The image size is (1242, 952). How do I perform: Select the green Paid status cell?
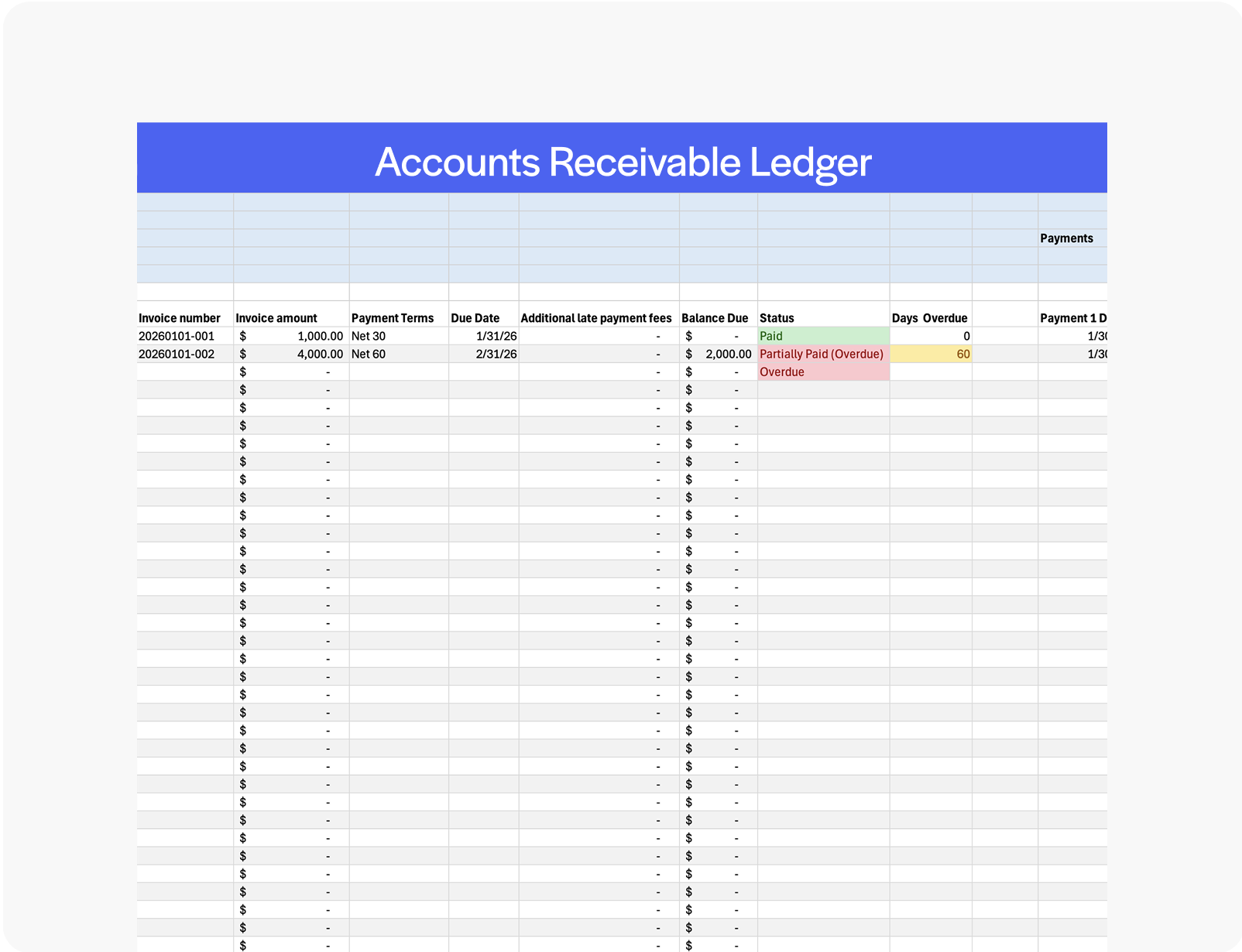[x=824, y=336]
